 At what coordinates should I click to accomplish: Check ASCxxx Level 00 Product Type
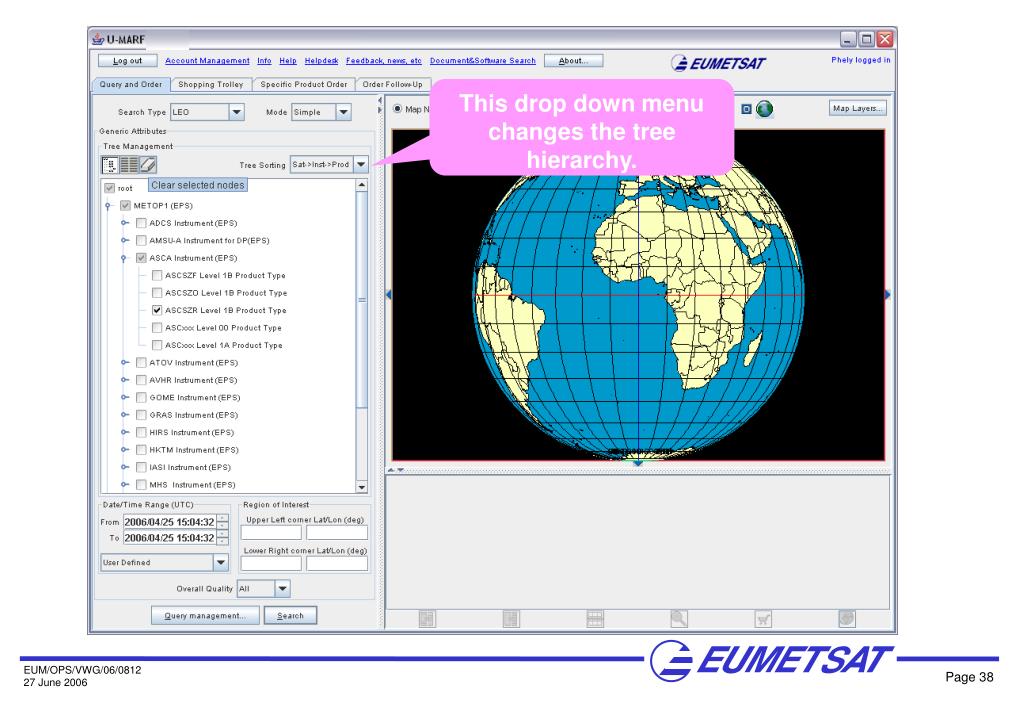[x=157, y=328]
